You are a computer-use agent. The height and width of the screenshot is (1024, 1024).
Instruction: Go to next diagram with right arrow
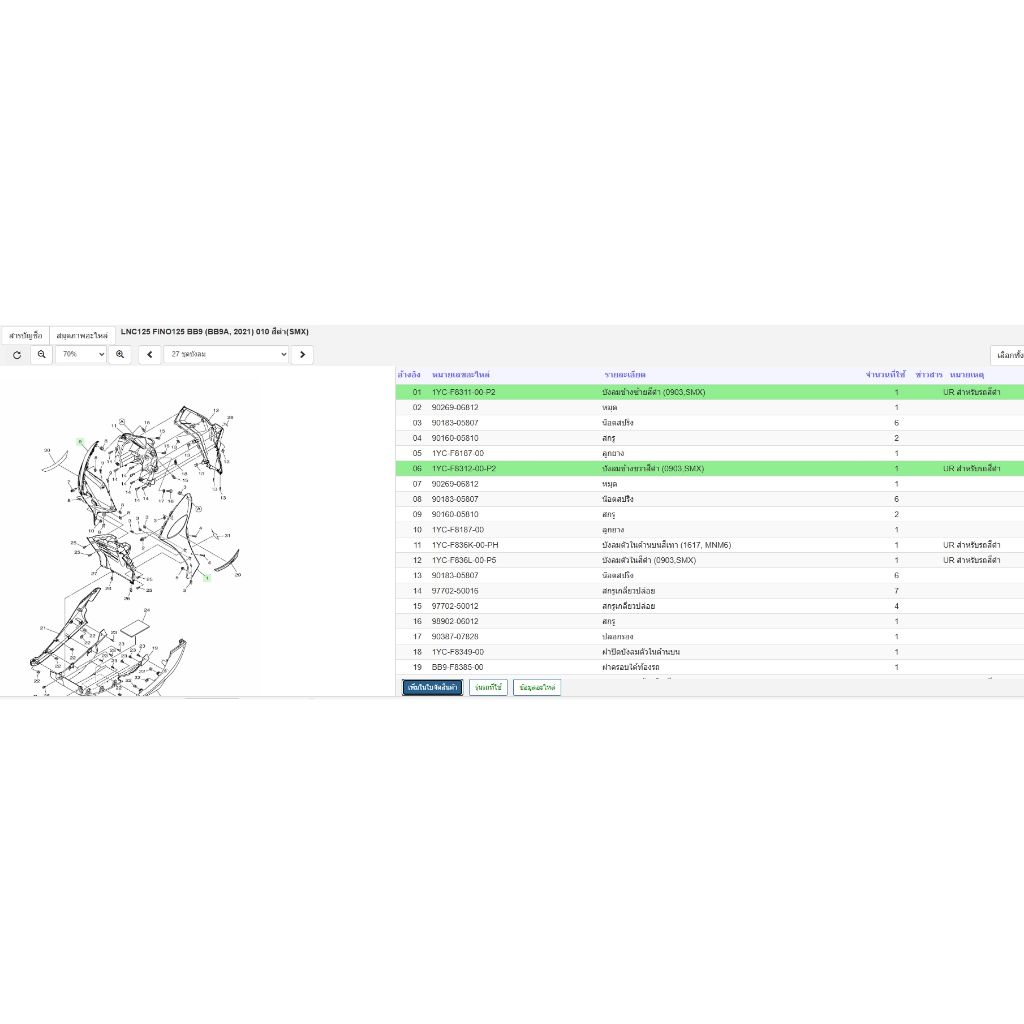click(x=302, y=355)
